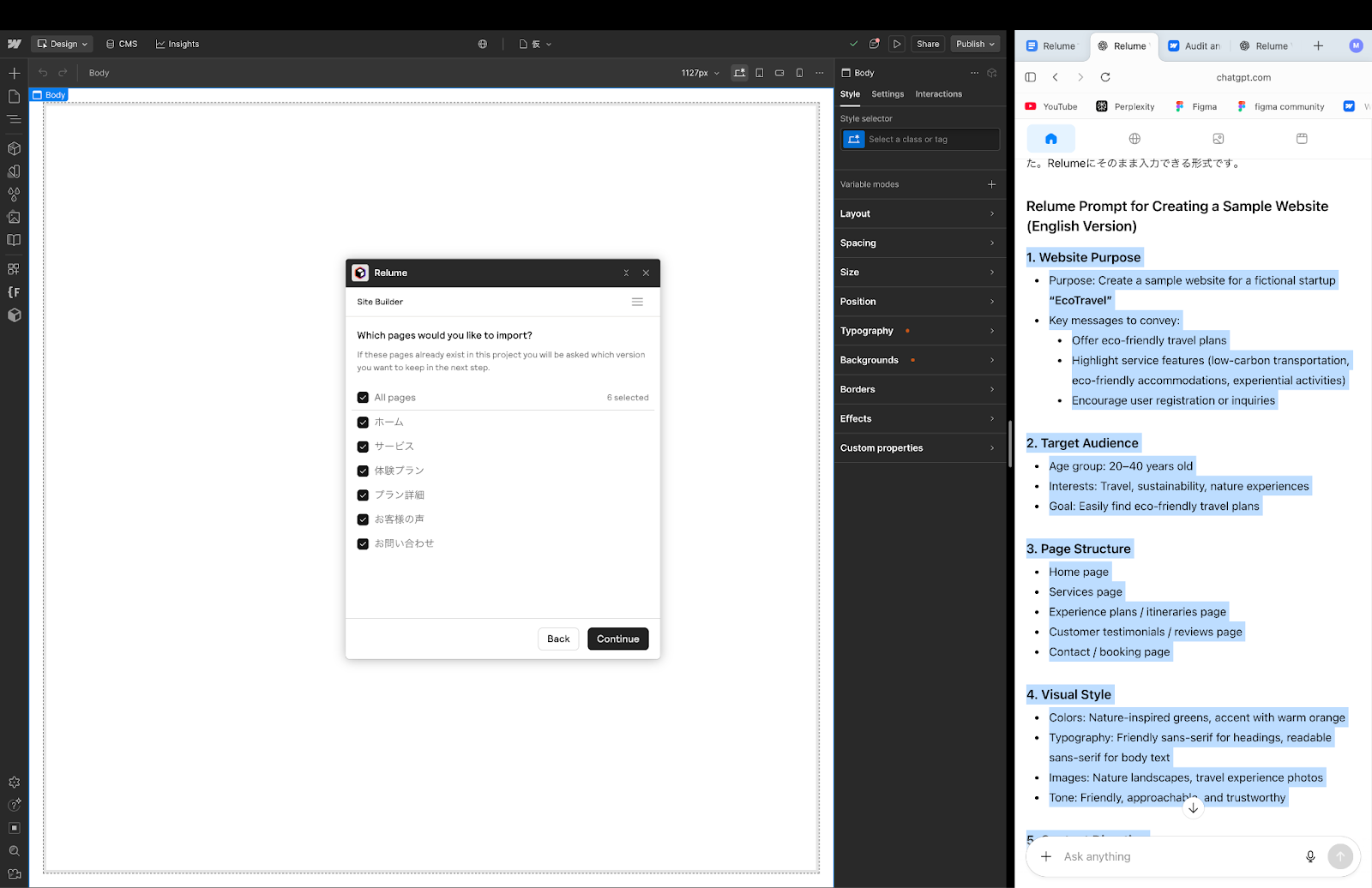The width and height of the screenshot is (1372, 888).
Task: Click Continue in Relume dialog
Action: click(617, 639)
